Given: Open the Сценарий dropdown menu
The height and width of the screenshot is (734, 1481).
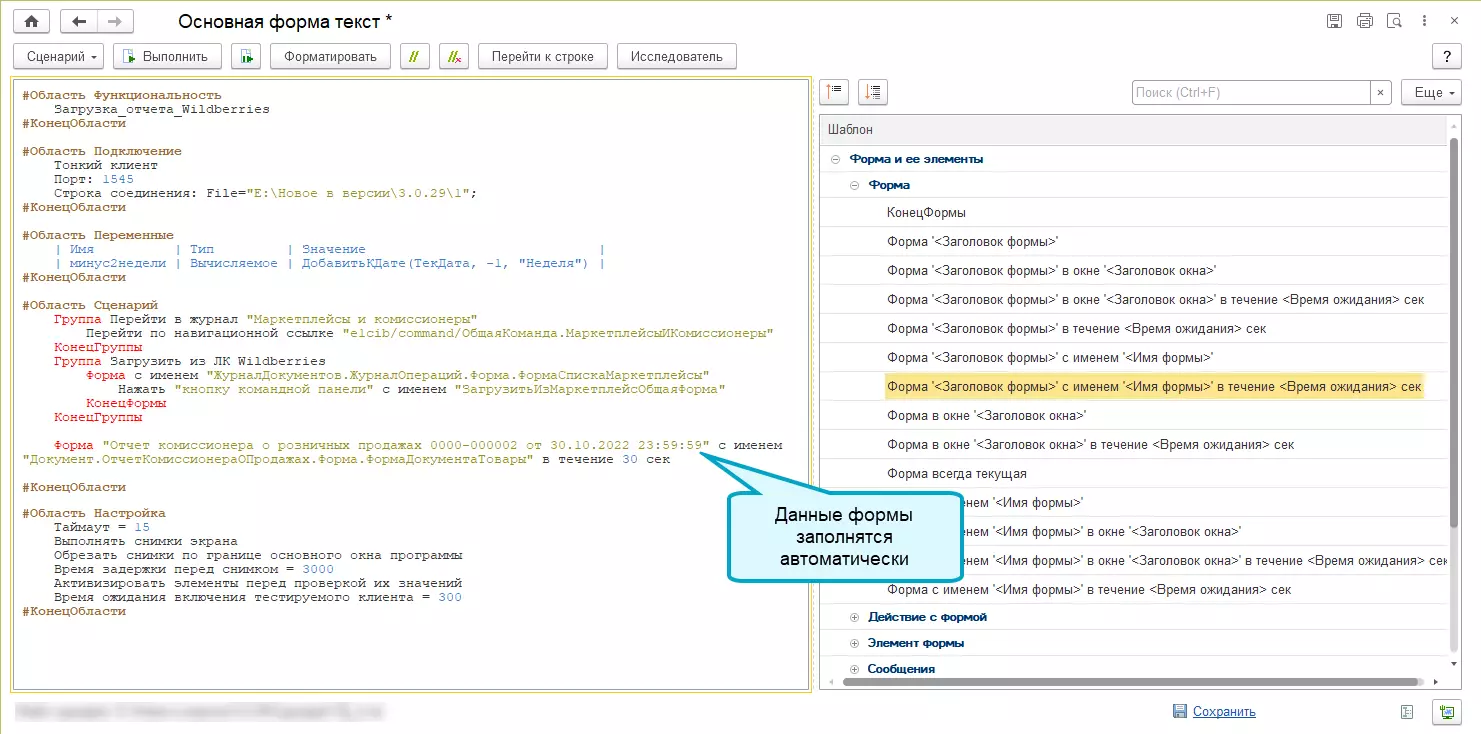Looking at the screenshot, I should point(59,56).
